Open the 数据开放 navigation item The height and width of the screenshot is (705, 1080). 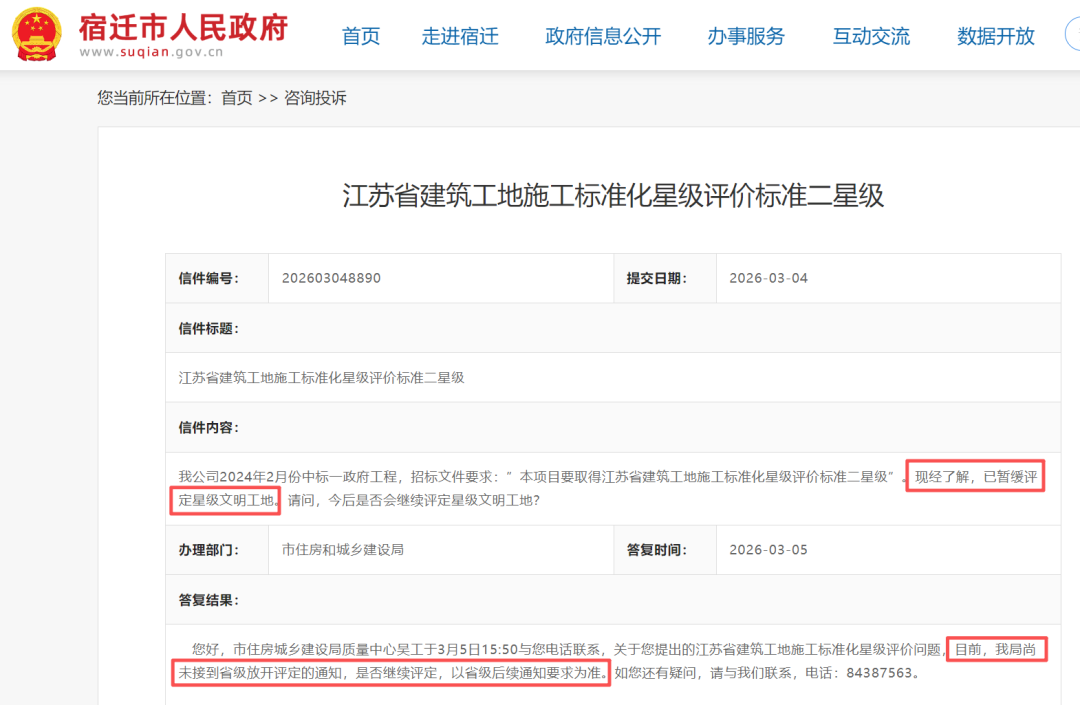pyautogui.click(x=994, y=36)
